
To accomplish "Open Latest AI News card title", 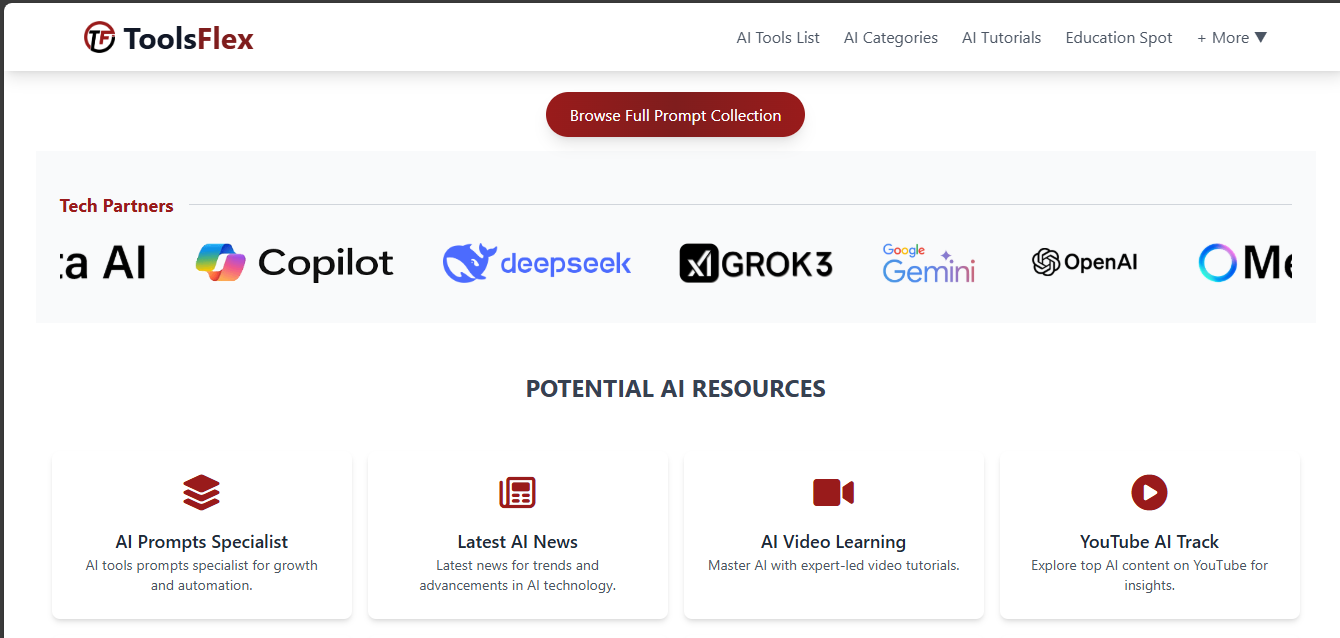I will (518, 542).
